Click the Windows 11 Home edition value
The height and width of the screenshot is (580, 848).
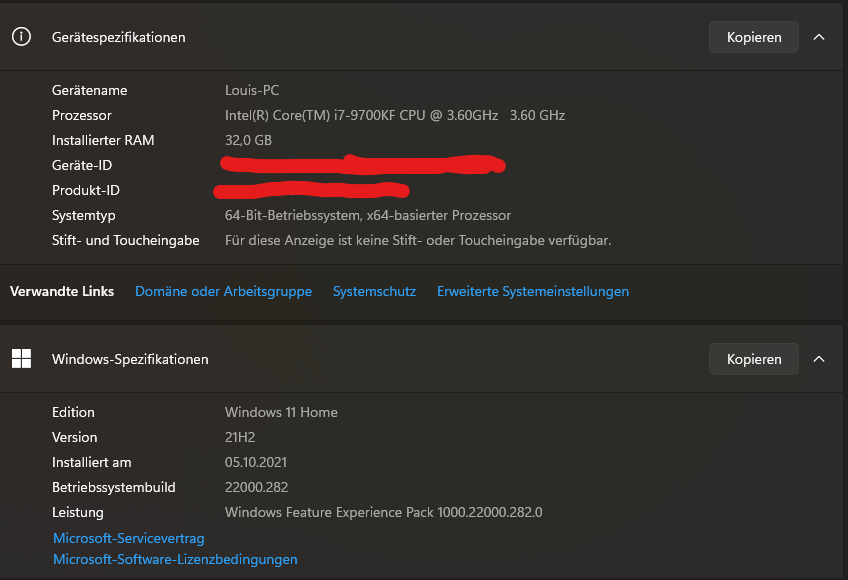click(x=281, y=412)
